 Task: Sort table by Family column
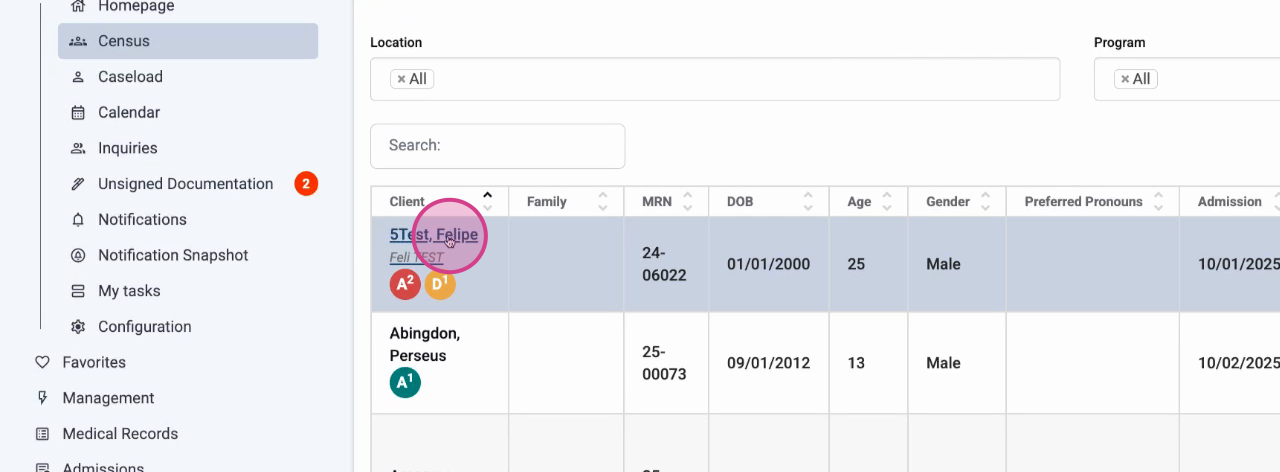tap(566, 201)
